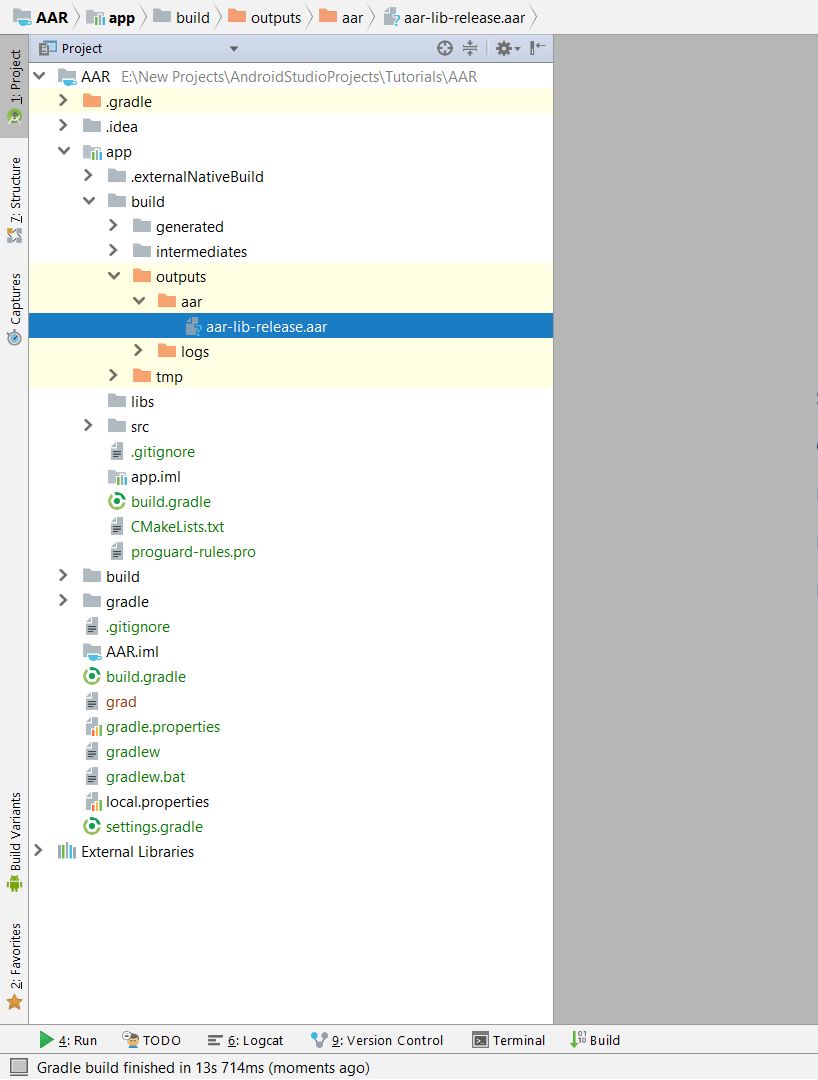Image resolution: width=818 pixels, height=1080 pixels.
Task: Open the Terminal tool window
Action: click(509, 1040)
